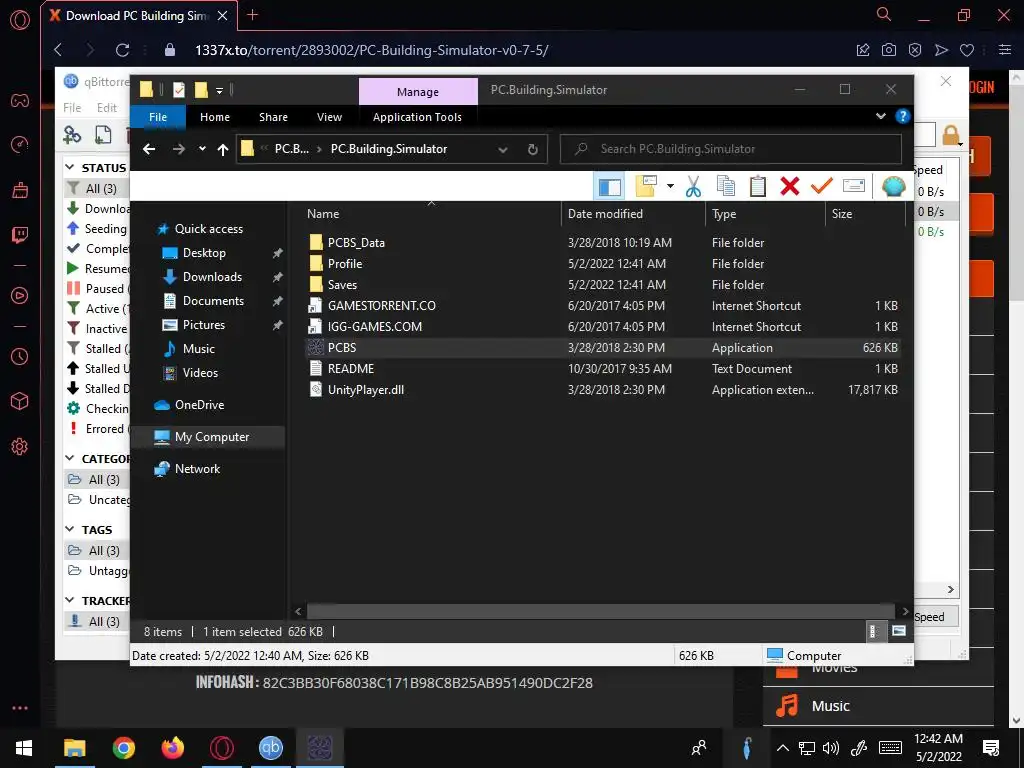The height and width of the screenshot is (768, 1024).
Task: Open qBittorrent Edit menu
Action: [106, 108]
